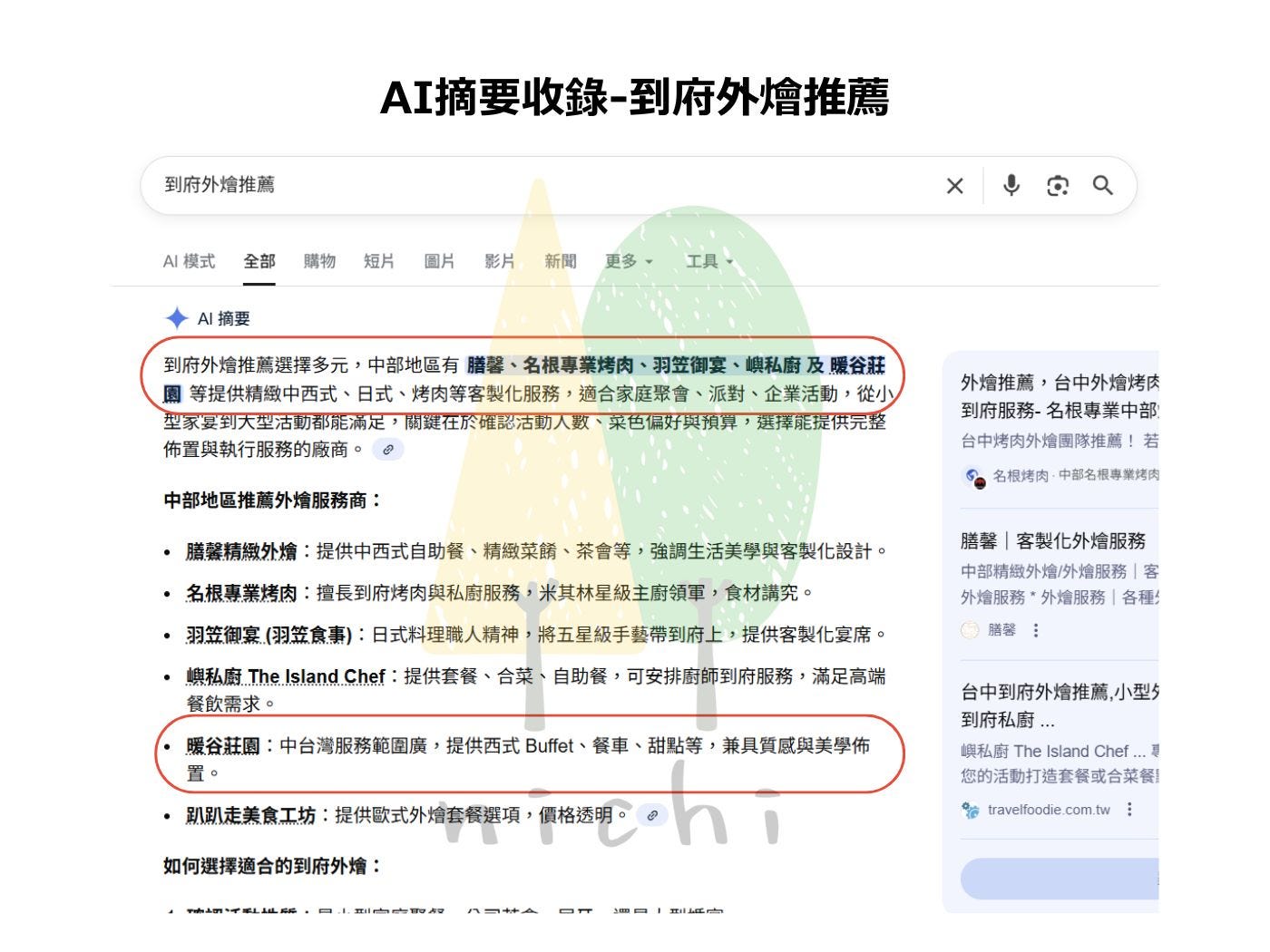Open the three-dot menu beside 膳馨 source
This screenshot has height=952, width=1270.
point(1036,630)
